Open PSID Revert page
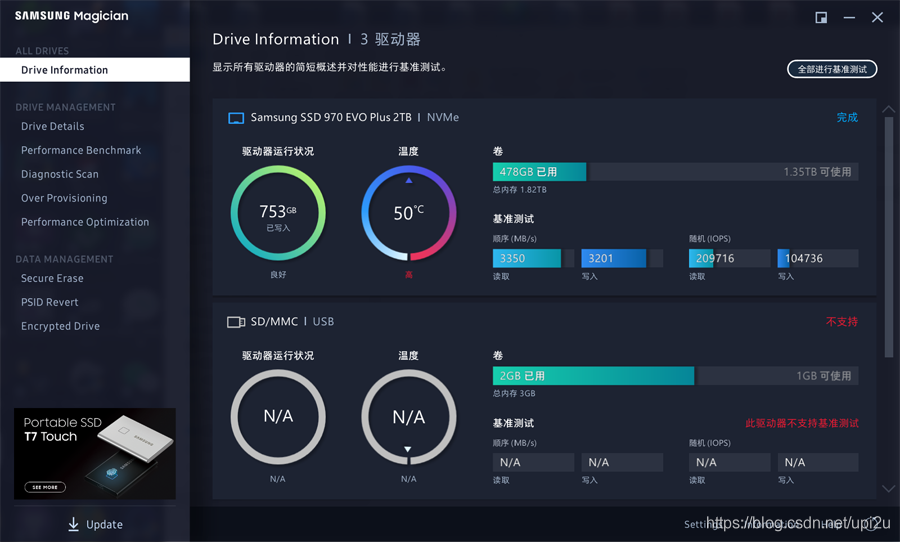This screenshot has width=900, height=542. [x=50, y=302]
